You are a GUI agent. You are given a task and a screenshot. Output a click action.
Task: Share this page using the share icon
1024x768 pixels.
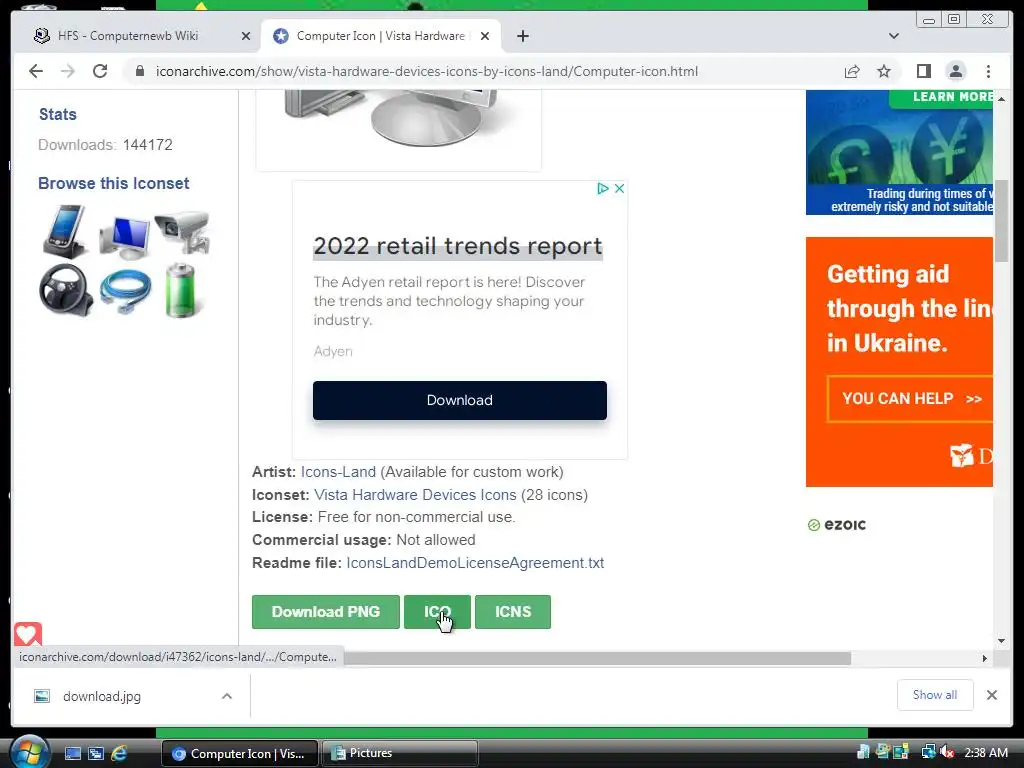pyautogui.click(x=852, y=71)
